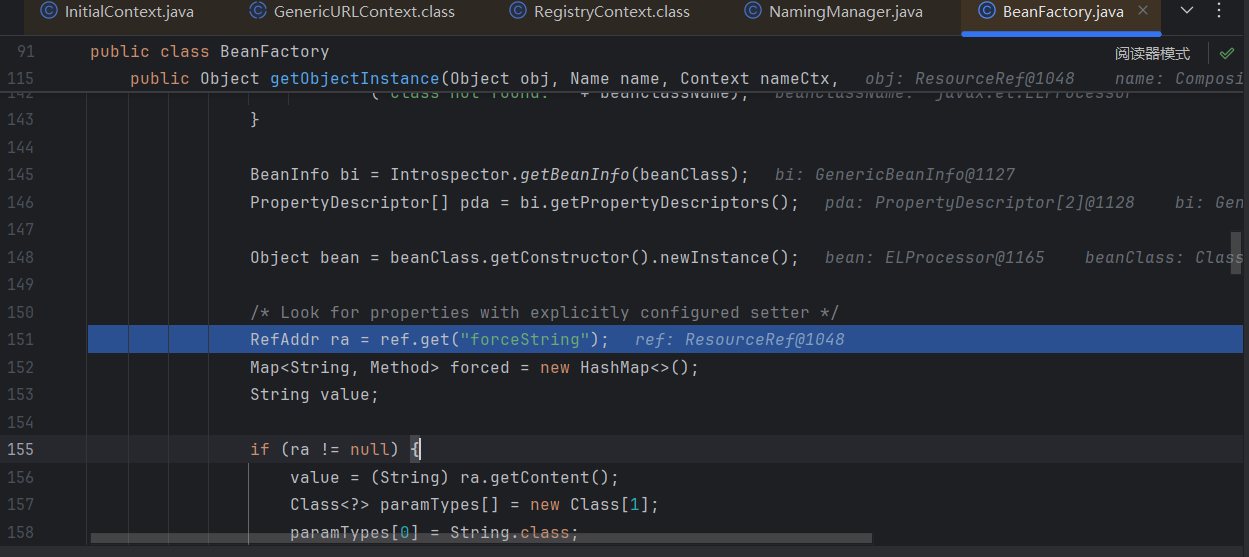Switch to the GenericURLContext.class tab
Image resolution: width=1249 pixels, height=557 pixels.
pyautogui.click(x=364, y=12)
